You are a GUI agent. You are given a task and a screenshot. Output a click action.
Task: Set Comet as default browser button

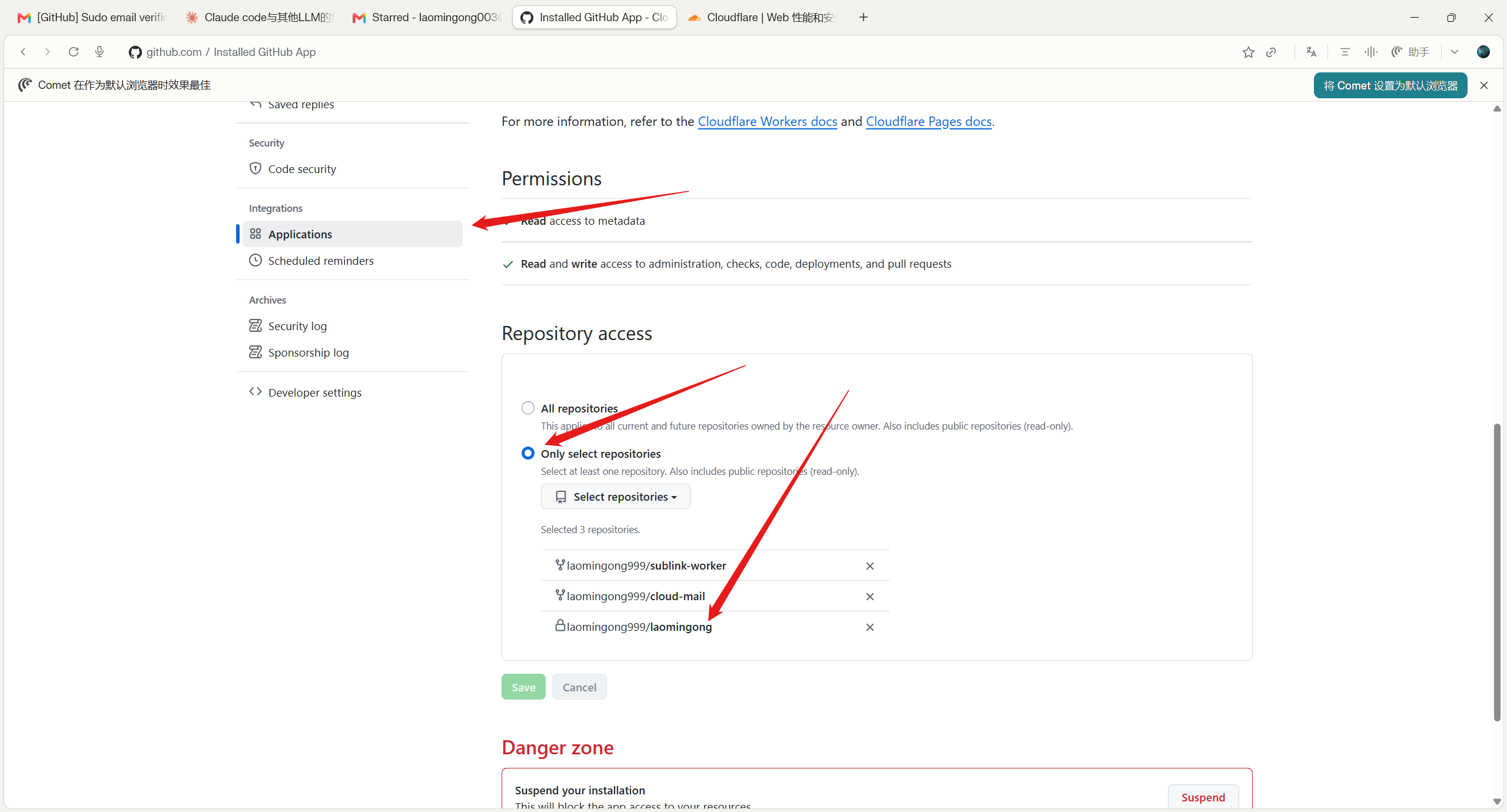1390,85
